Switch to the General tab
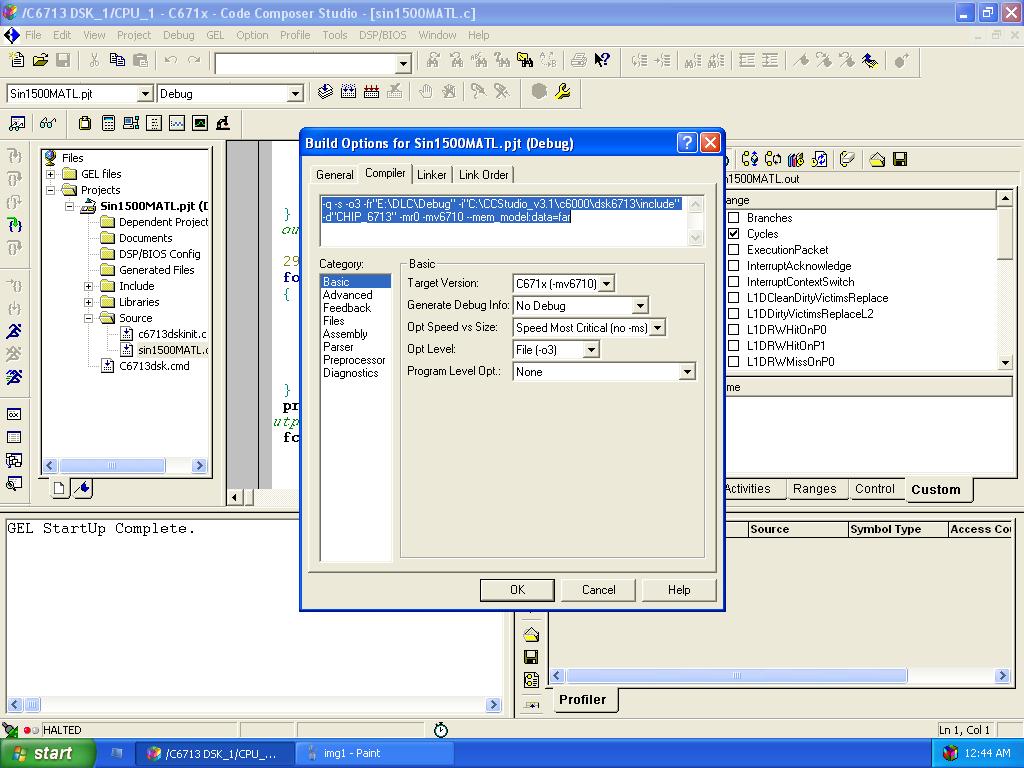The width and height of the screenshot is (1024, 768). pyautogui.click(x=334, y=175)
